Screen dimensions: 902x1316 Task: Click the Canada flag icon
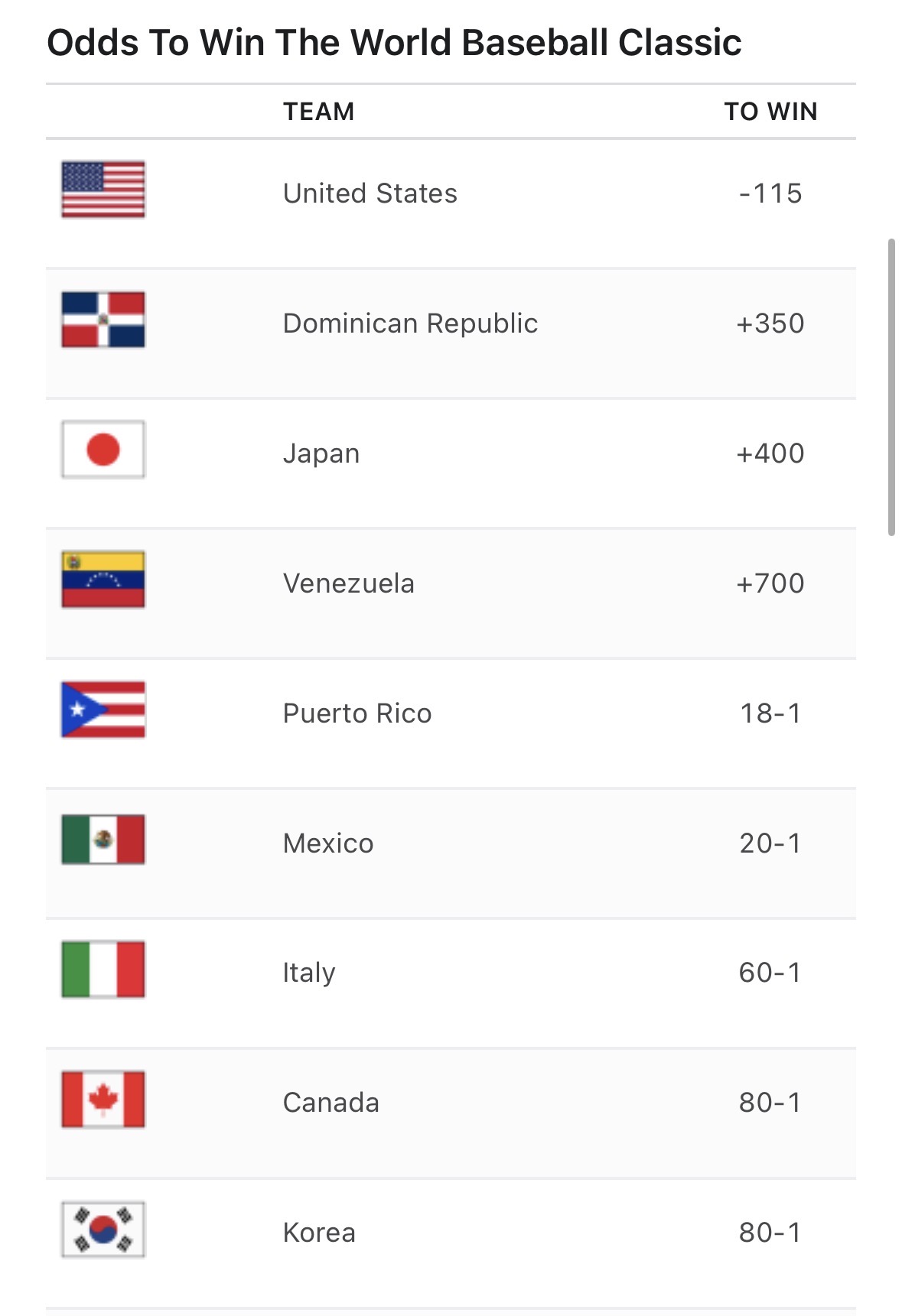tap(103, 1100)
